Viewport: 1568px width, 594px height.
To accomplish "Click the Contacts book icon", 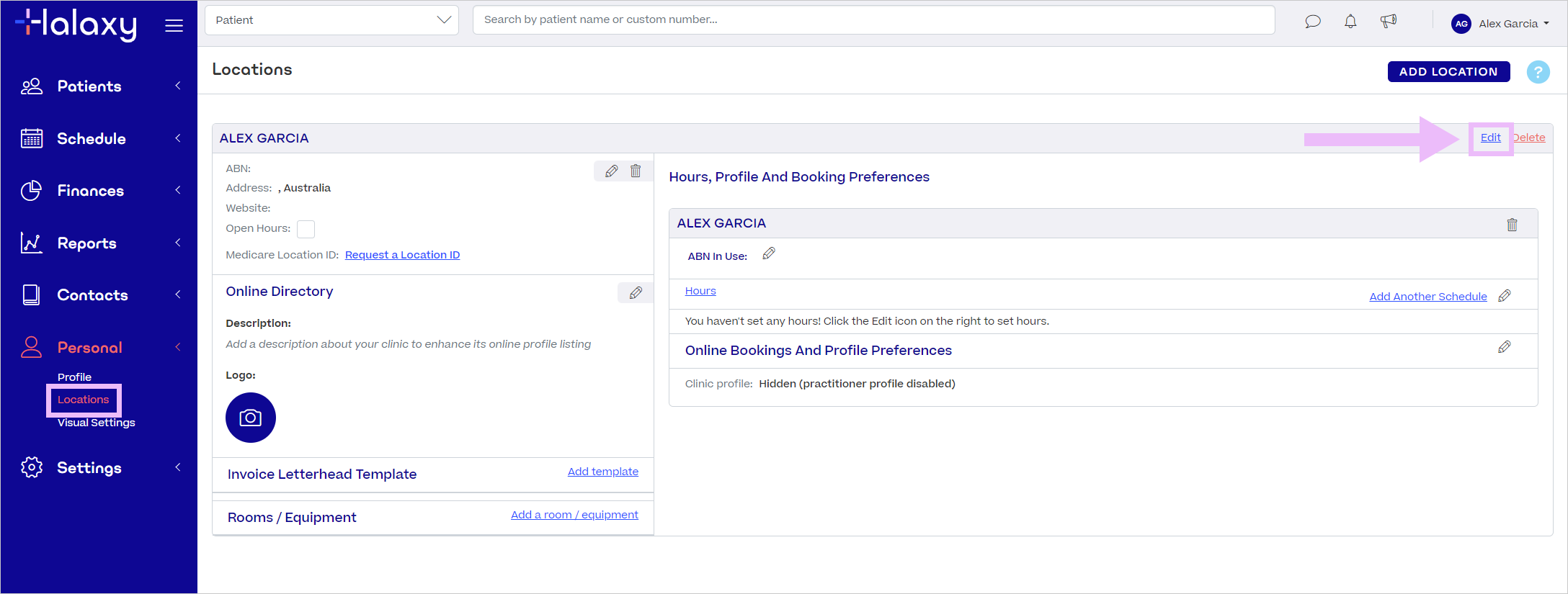I will click(x=31, y=294).
